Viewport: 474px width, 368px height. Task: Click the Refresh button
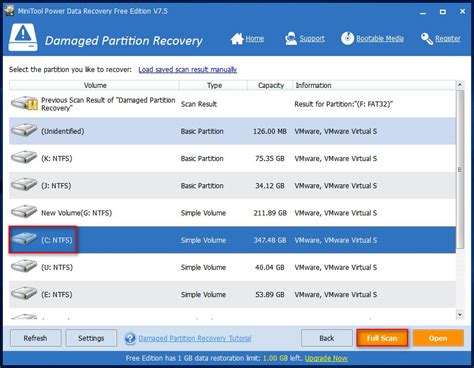coord(36,338)
